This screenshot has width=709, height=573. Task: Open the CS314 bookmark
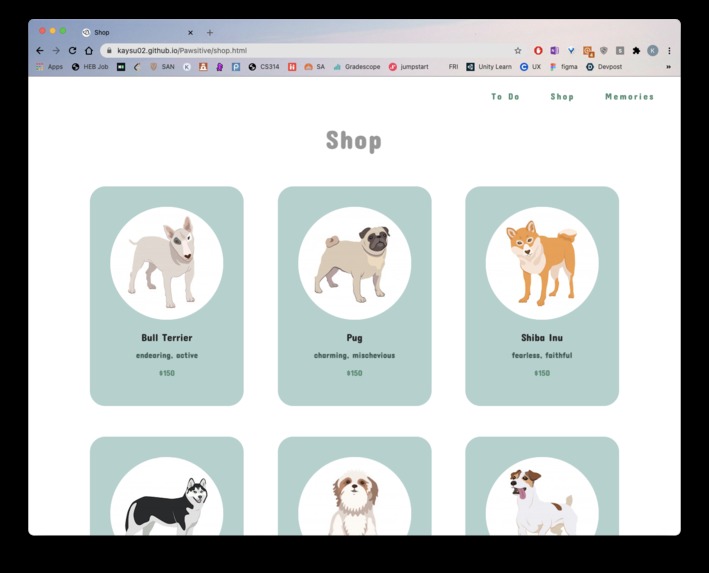(x=264, y=67)
